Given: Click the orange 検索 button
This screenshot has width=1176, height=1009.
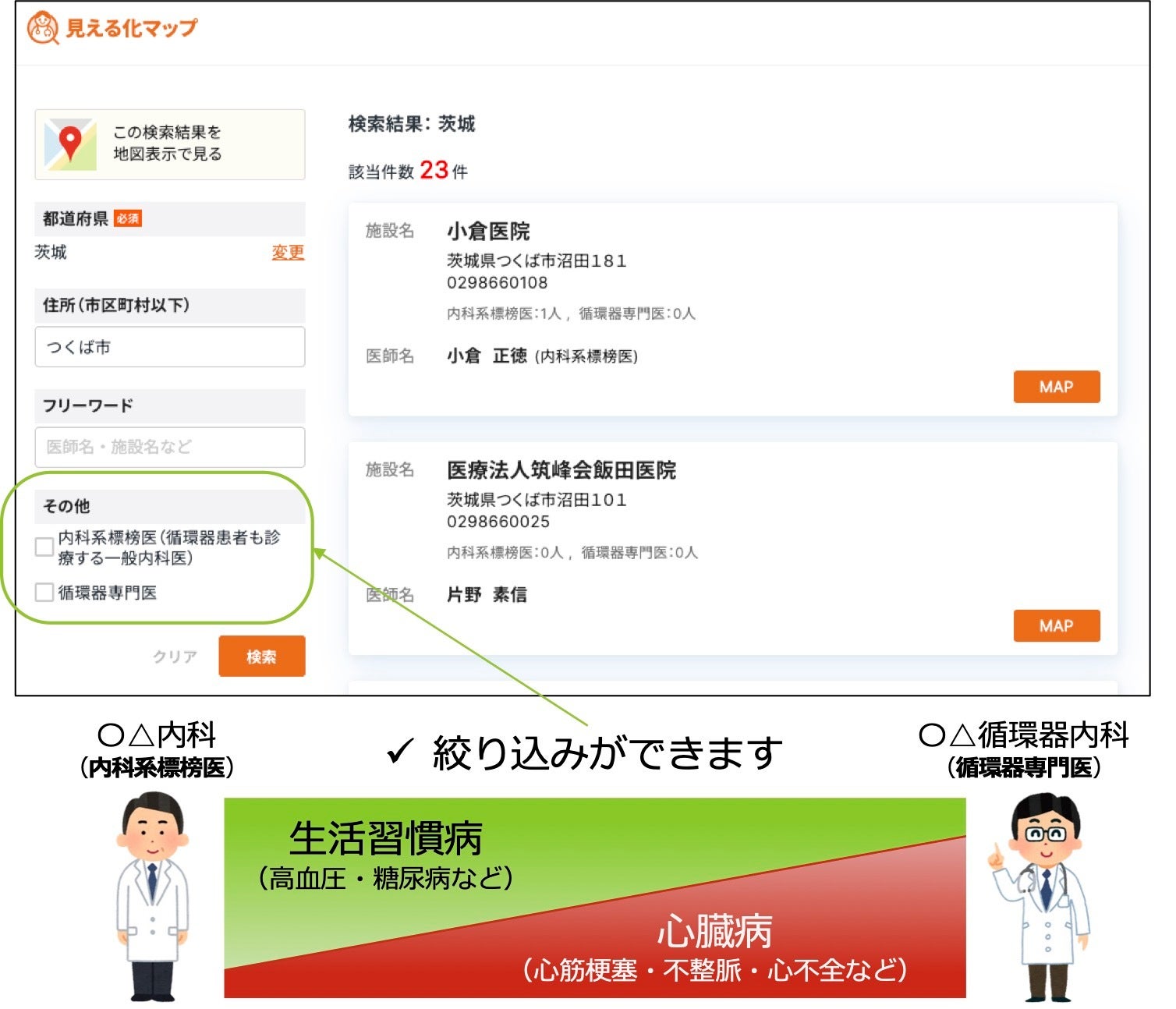Looking at the screenshot, I should tap(261, 657).
